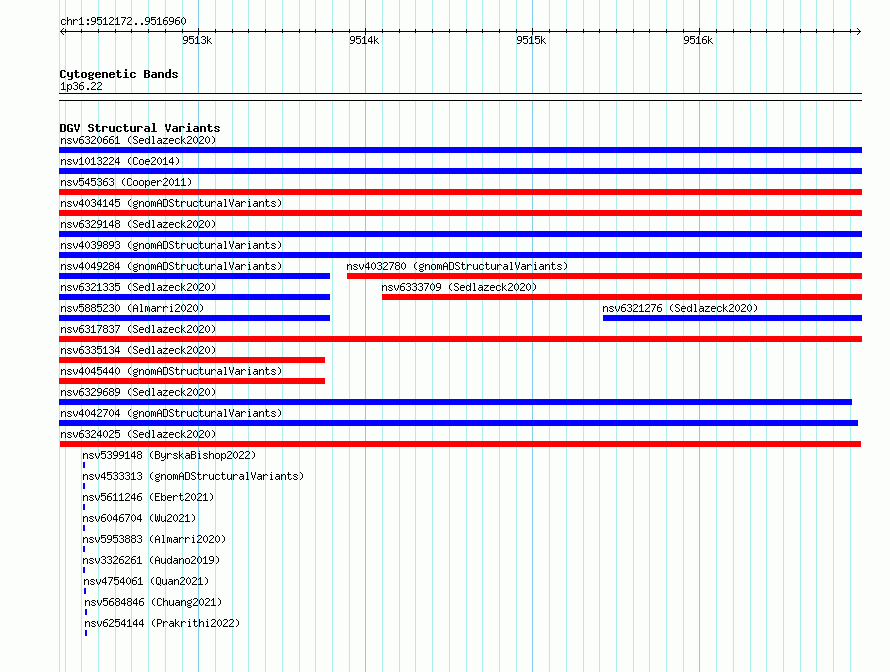Image resolution: width=890 pixels, height=672 pixels.
Task: Open variant nsv1013224 (Coe2014) label
Action: (120, 161)
